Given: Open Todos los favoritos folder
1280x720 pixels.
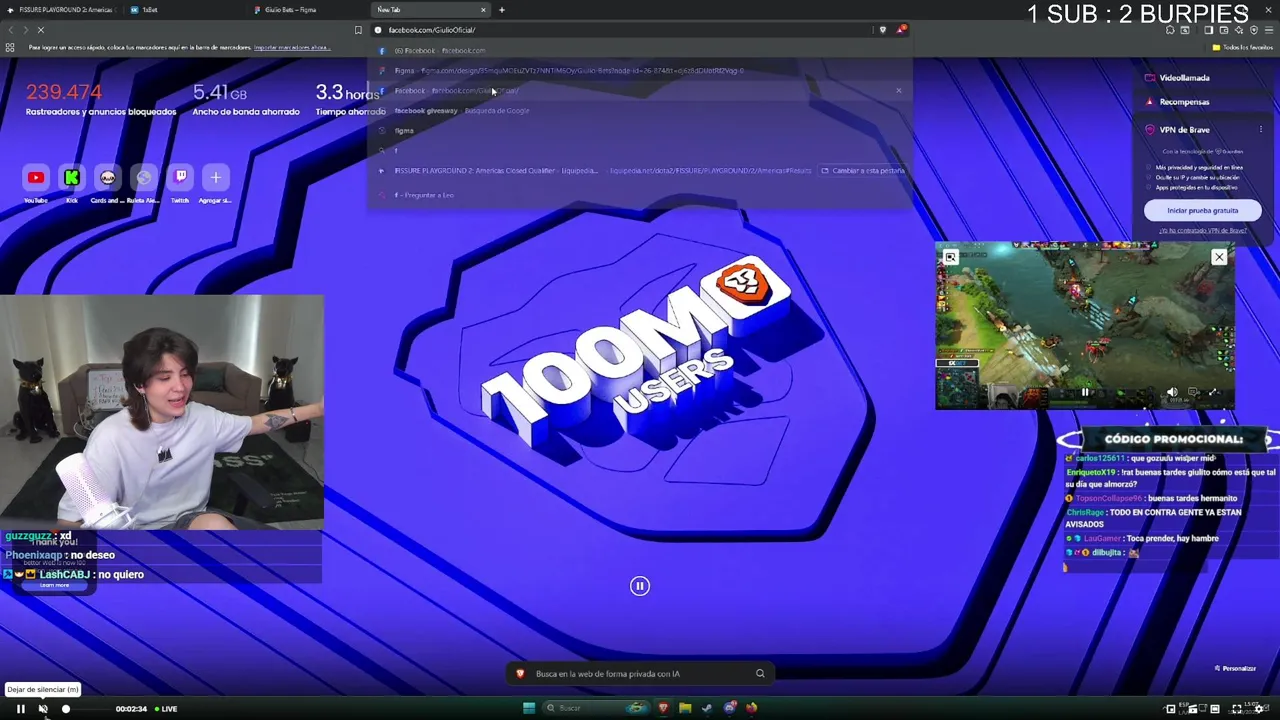Looking at the screenshot, I should (1243, 47).
